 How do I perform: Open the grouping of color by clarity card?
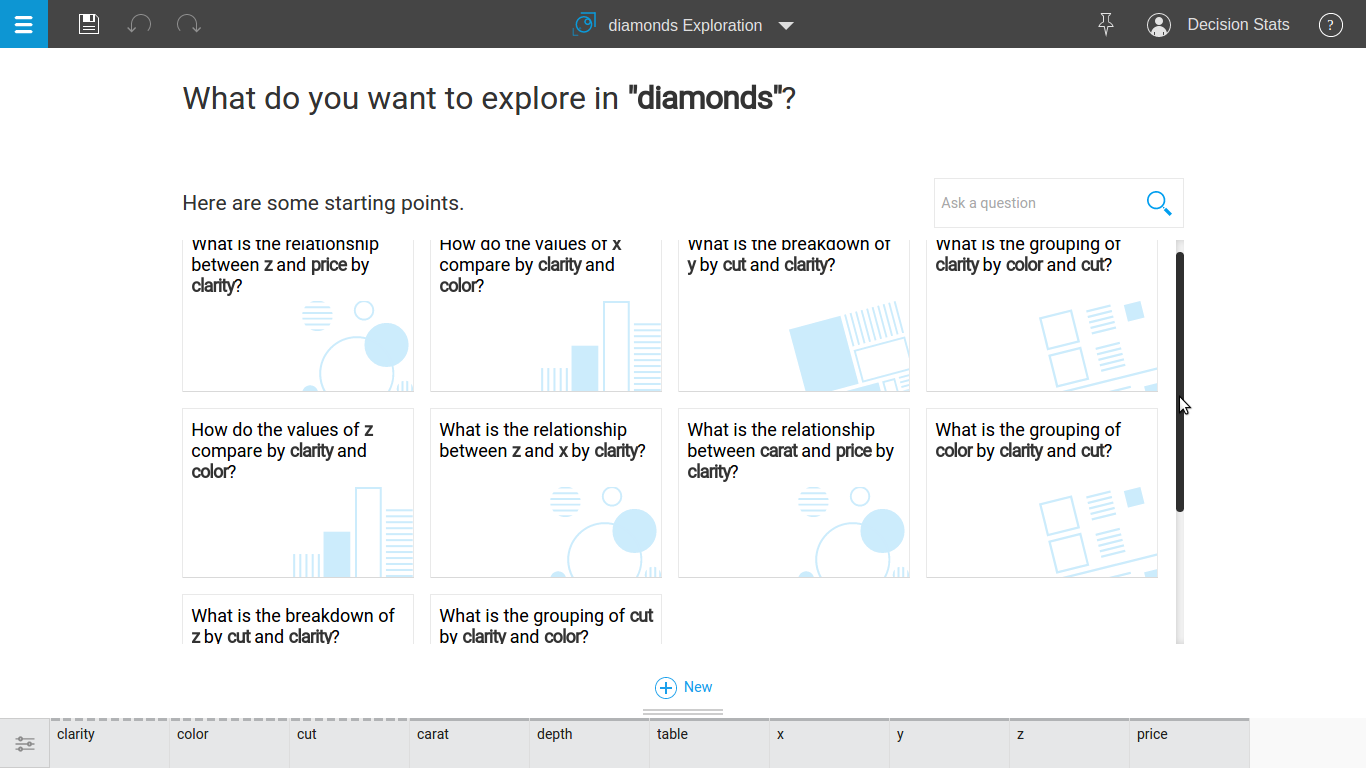(x=1042, y=492)
